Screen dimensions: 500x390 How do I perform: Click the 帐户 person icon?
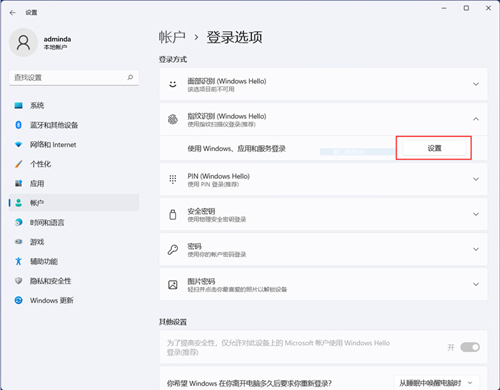pyautogui.click(x=19, y=203)
